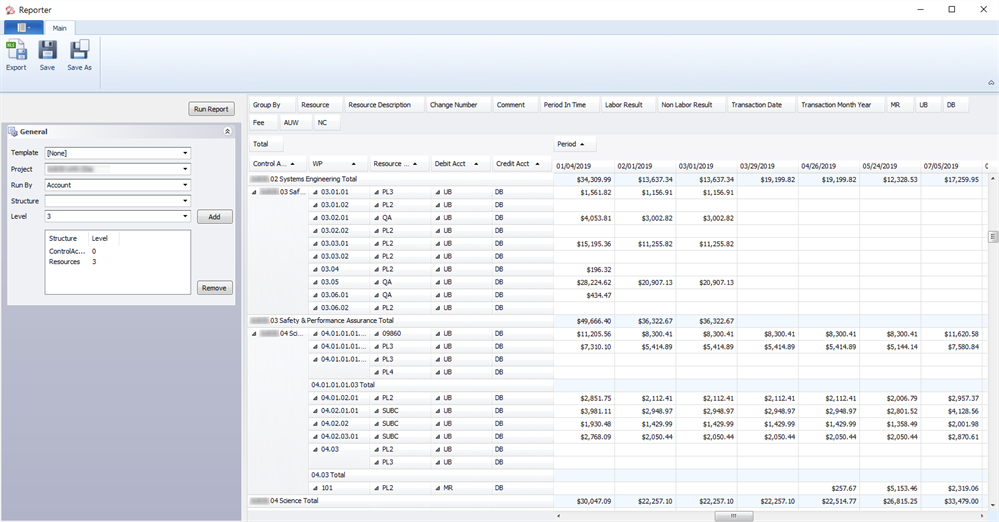Collapse the 03.01.01 WP row
This screenshot has height=522, width=999.
tap(315, 191)
